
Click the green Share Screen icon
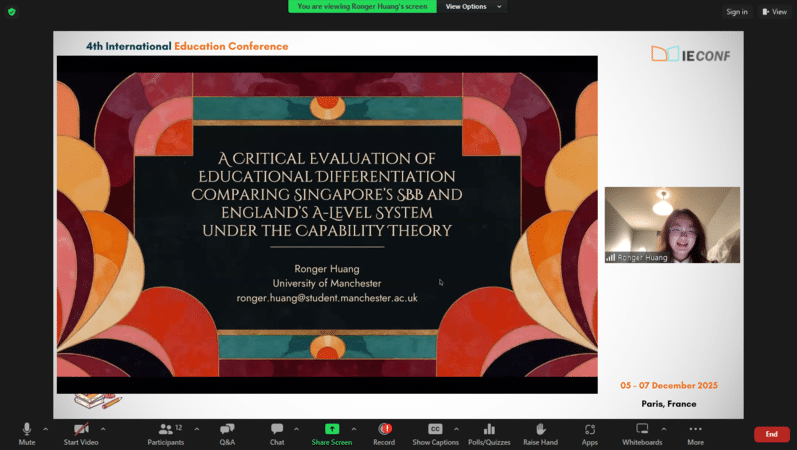pos(331,430)
